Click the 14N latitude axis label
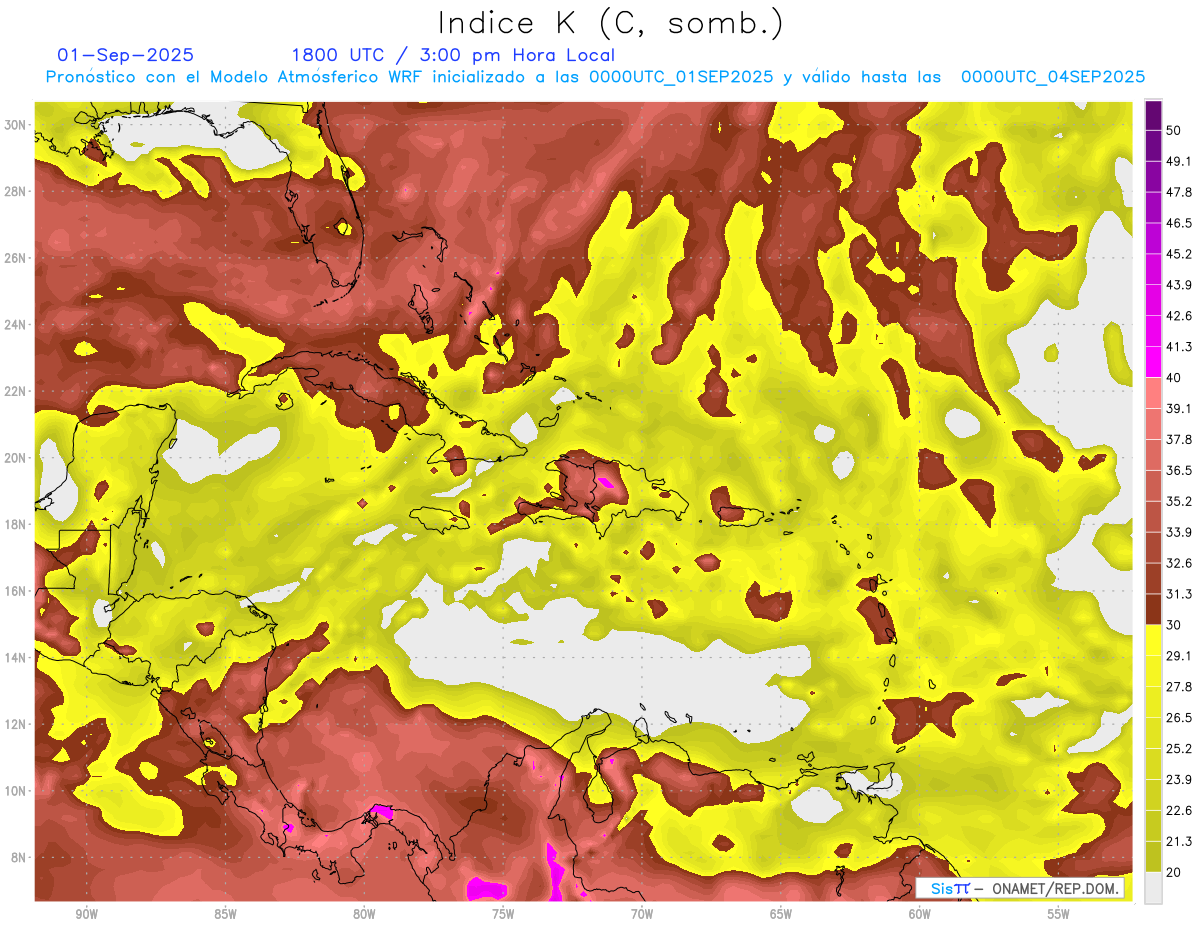 click(x=15, y=658)
